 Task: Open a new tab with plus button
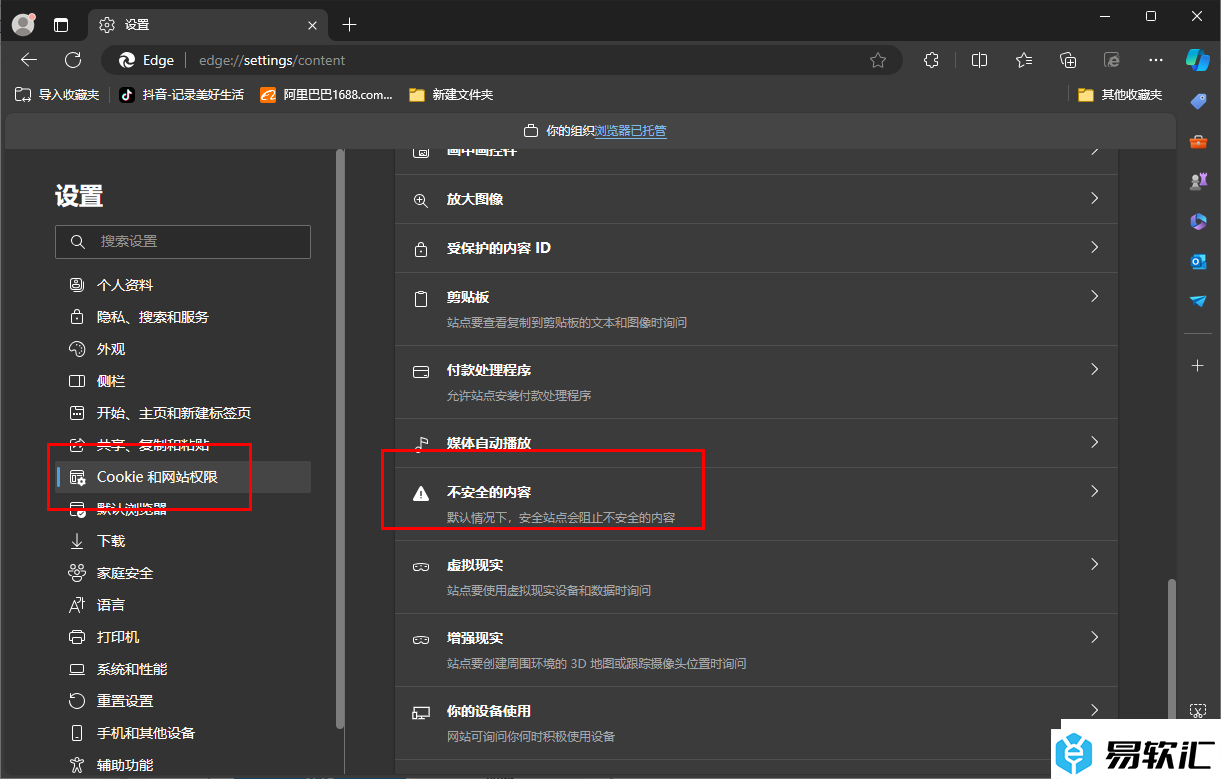(x=349, y=24)
